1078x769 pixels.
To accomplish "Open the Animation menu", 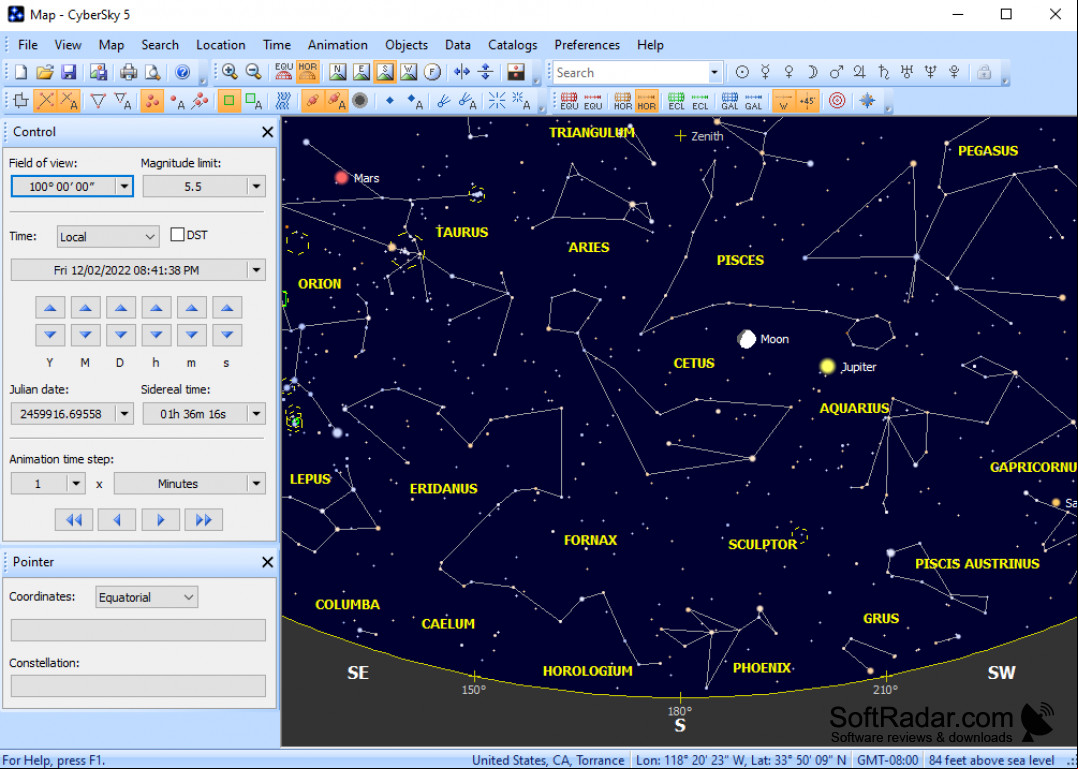I will (338, 45).
